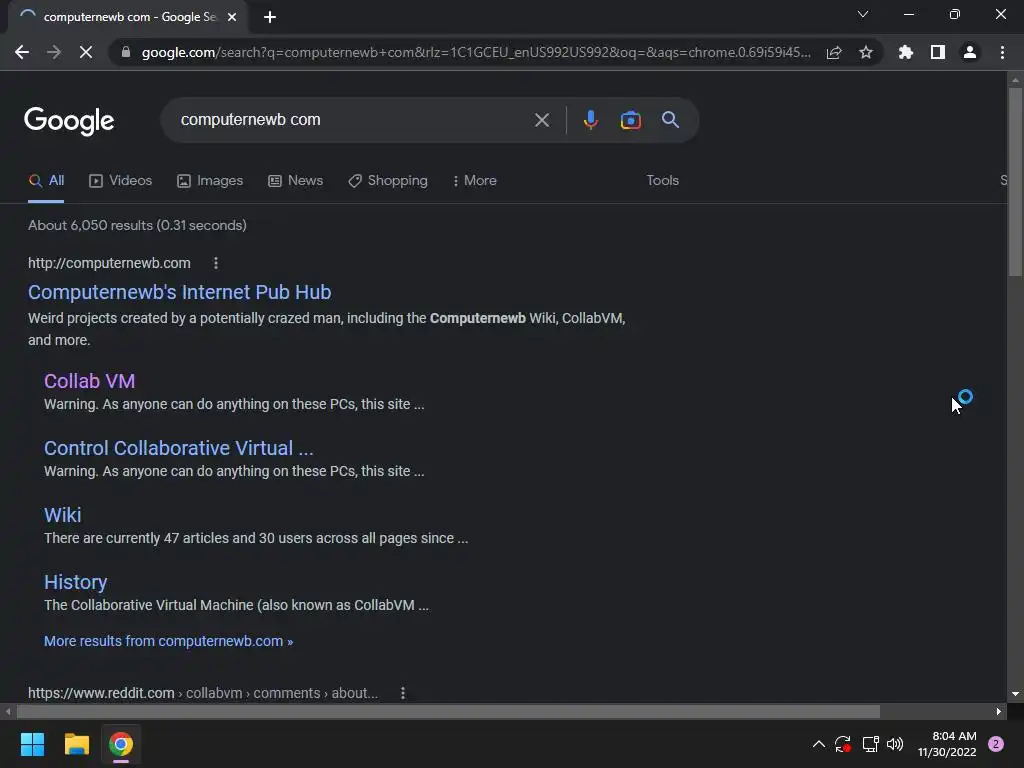The height and width of the screenshot is (768, 1024).
Task: Open the search Tools options
Action: tap(662, 181)
